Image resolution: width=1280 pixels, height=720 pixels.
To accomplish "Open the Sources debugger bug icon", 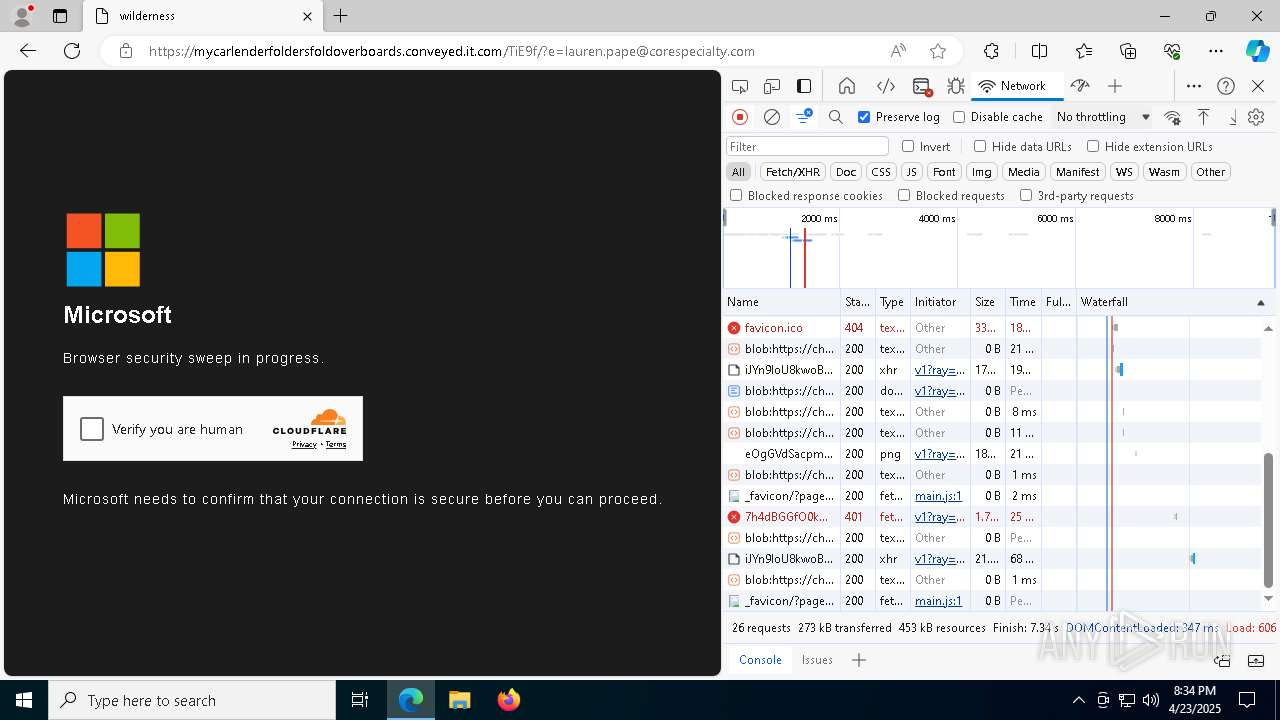I will coord(956,86).
